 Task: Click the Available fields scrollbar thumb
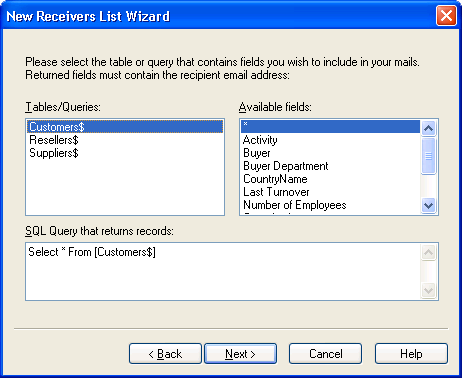click(x=428, y=156)
